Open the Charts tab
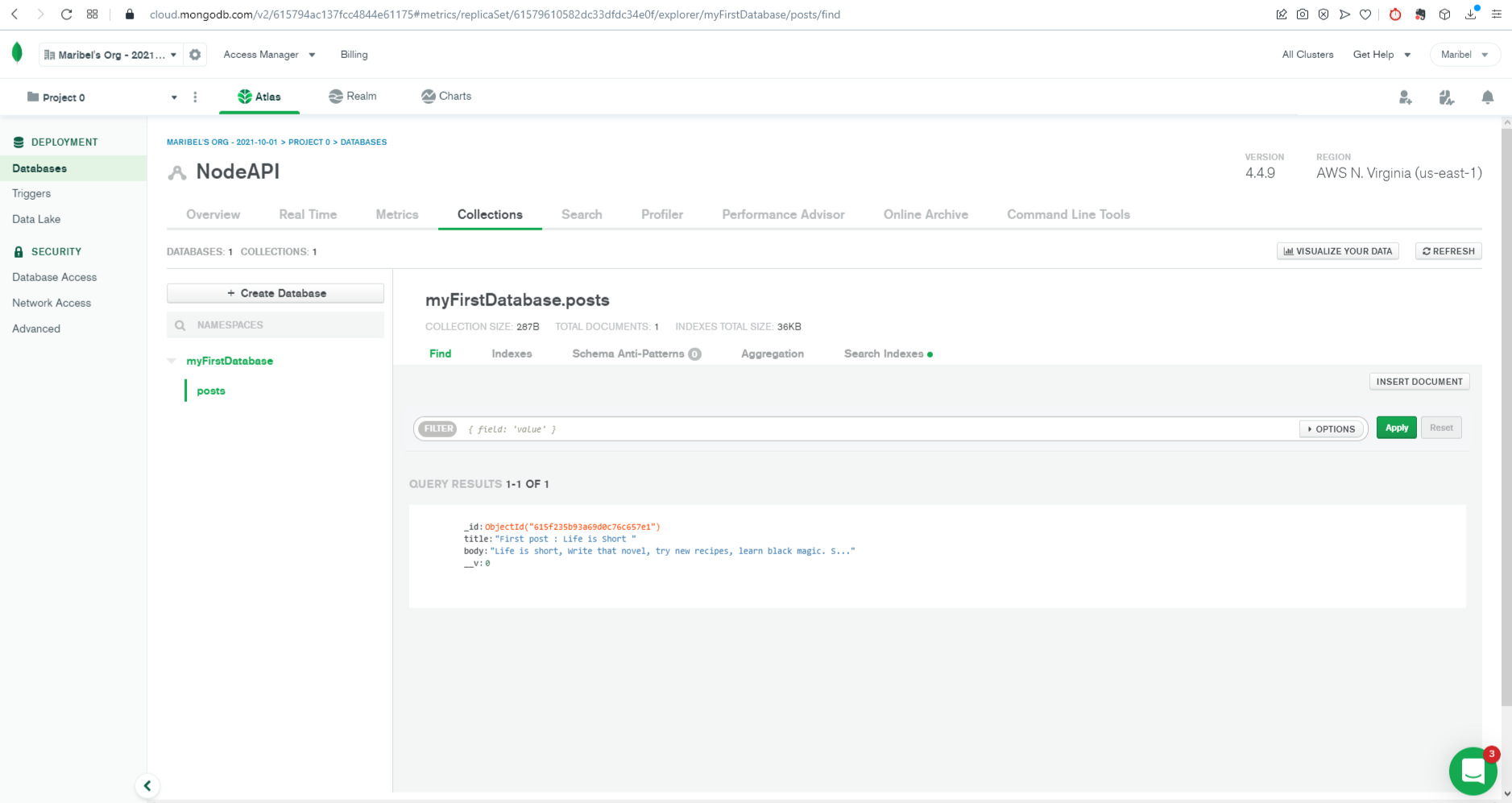Image resolution: width=1512 pixels, height=803 pixels. coord(446,96)
